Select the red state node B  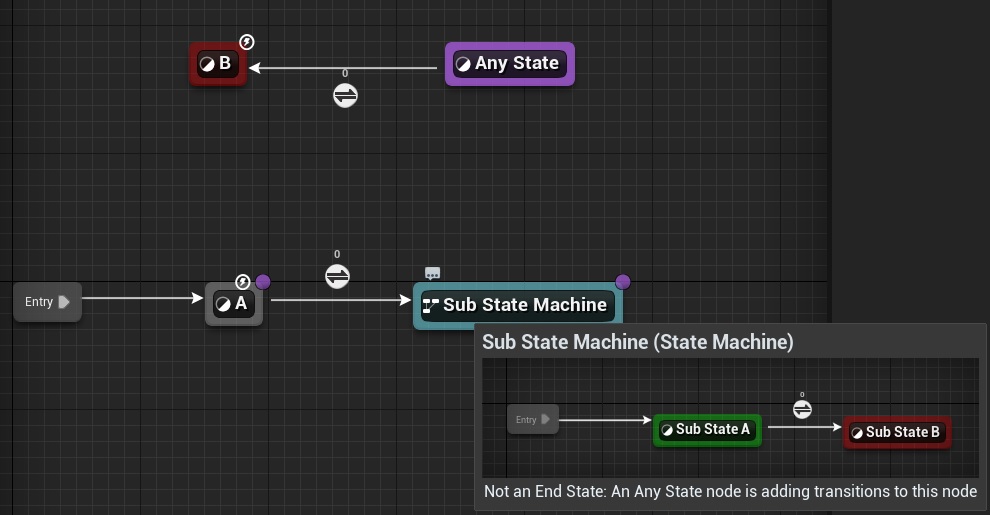pos(218,64)
